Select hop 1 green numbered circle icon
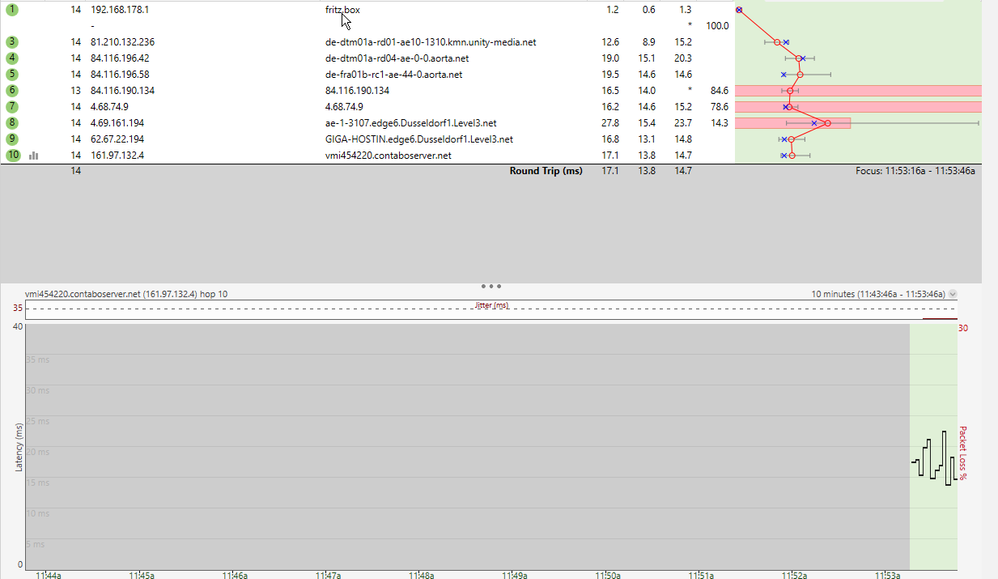 pos(10,10)
